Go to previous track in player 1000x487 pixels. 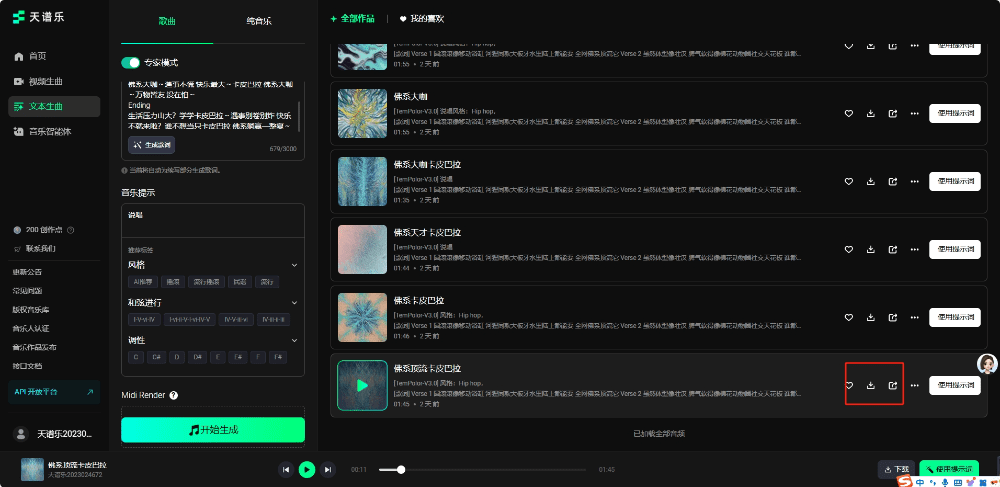point(286,469)
